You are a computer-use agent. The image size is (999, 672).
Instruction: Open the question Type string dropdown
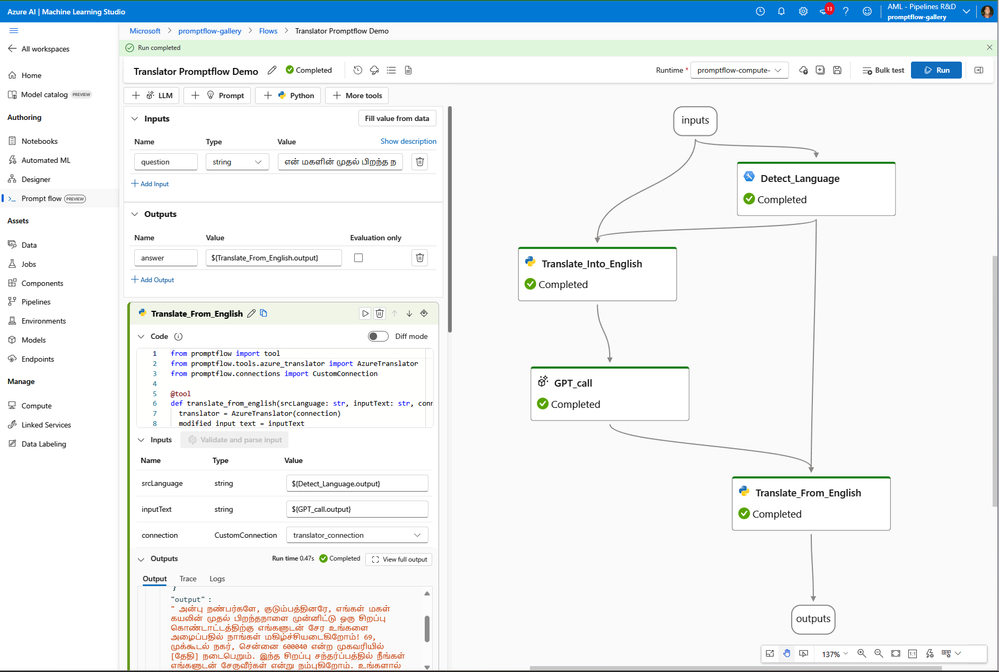[237, 162]
